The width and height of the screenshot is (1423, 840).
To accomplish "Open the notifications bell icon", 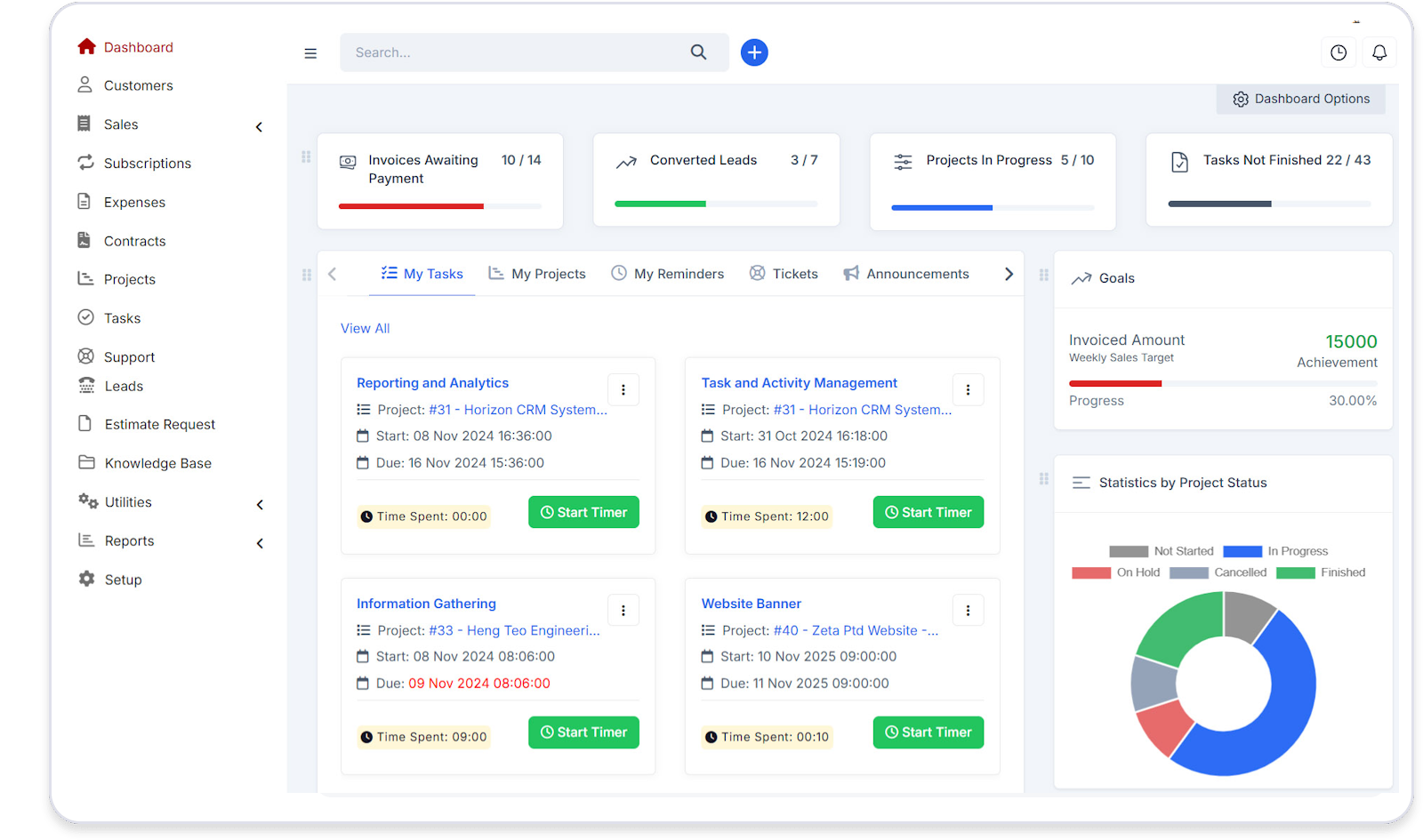I will tap(1379, 52).
